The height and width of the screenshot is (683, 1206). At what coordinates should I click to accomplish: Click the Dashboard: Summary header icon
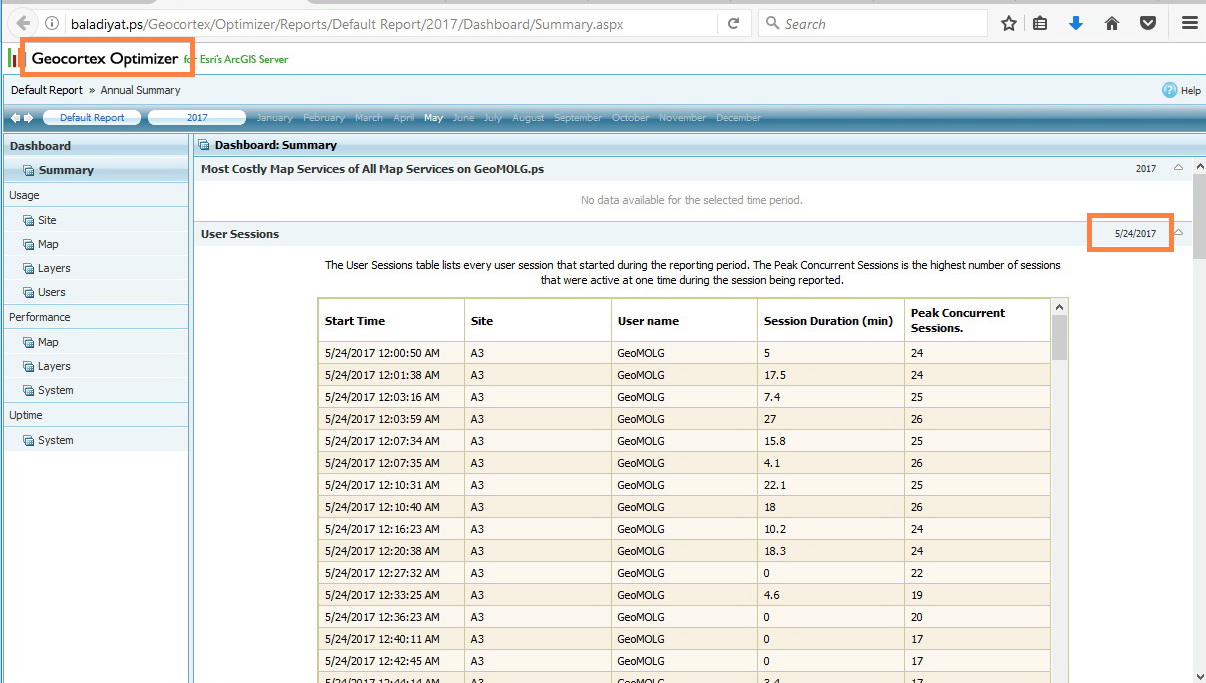pyautogui.click(x=204, y=145)
